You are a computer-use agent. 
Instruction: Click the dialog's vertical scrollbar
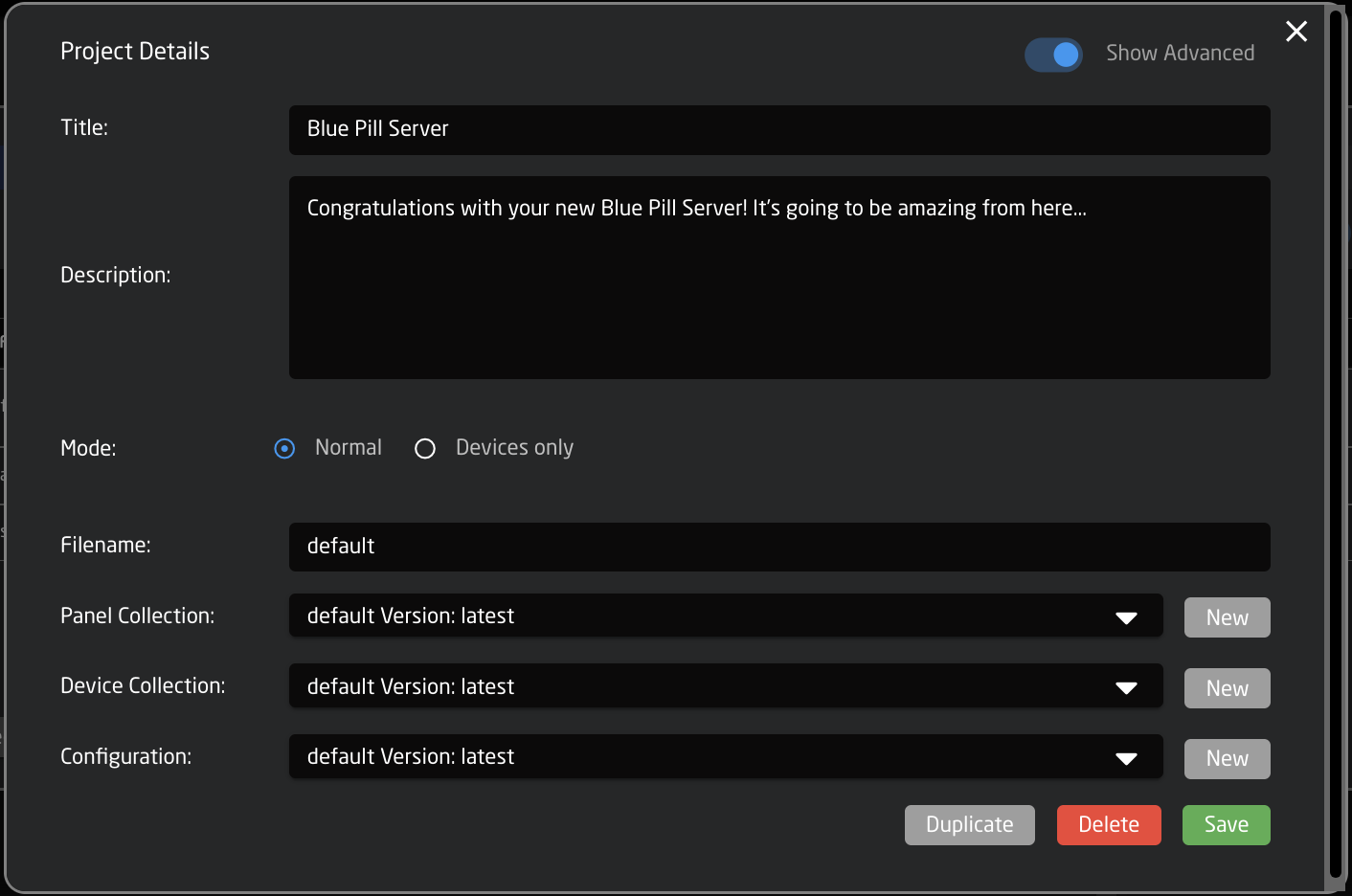point(1336,446)
